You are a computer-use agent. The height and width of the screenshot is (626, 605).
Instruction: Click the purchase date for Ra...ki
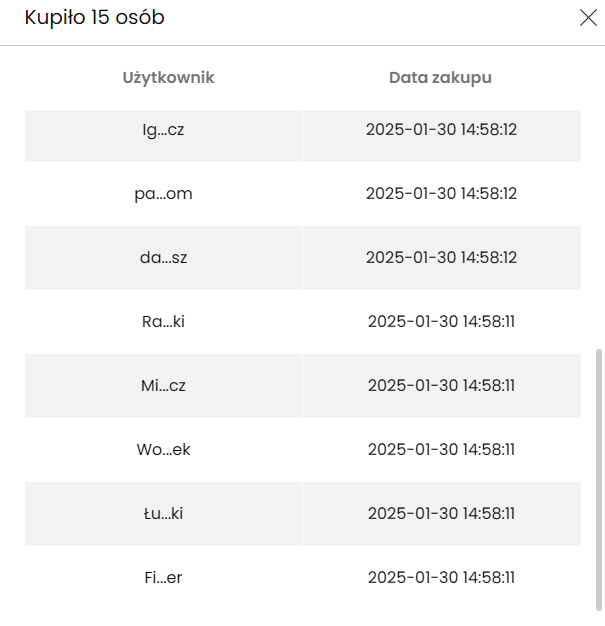[x=441, y=321]
